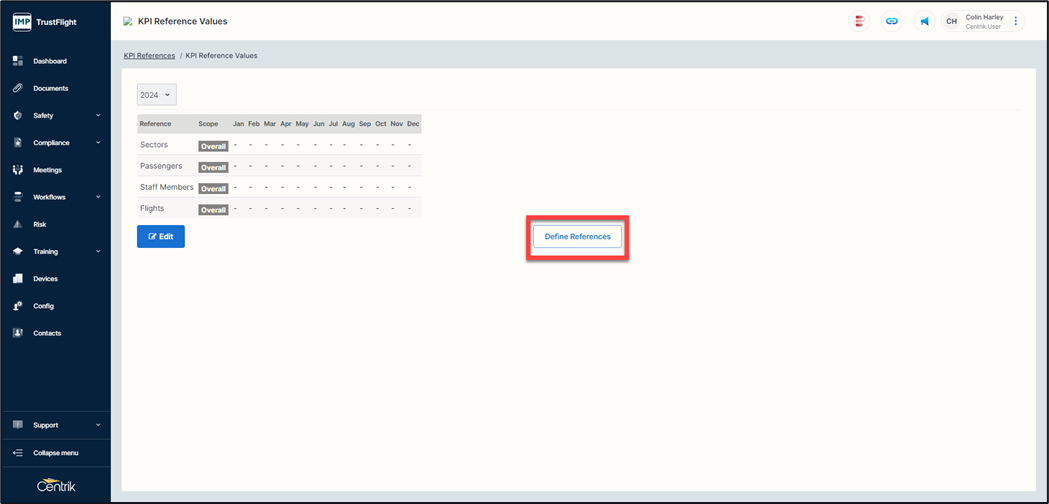Click the Staff Members reference row label
The image size is (1049, 504).
click(167, 187)
